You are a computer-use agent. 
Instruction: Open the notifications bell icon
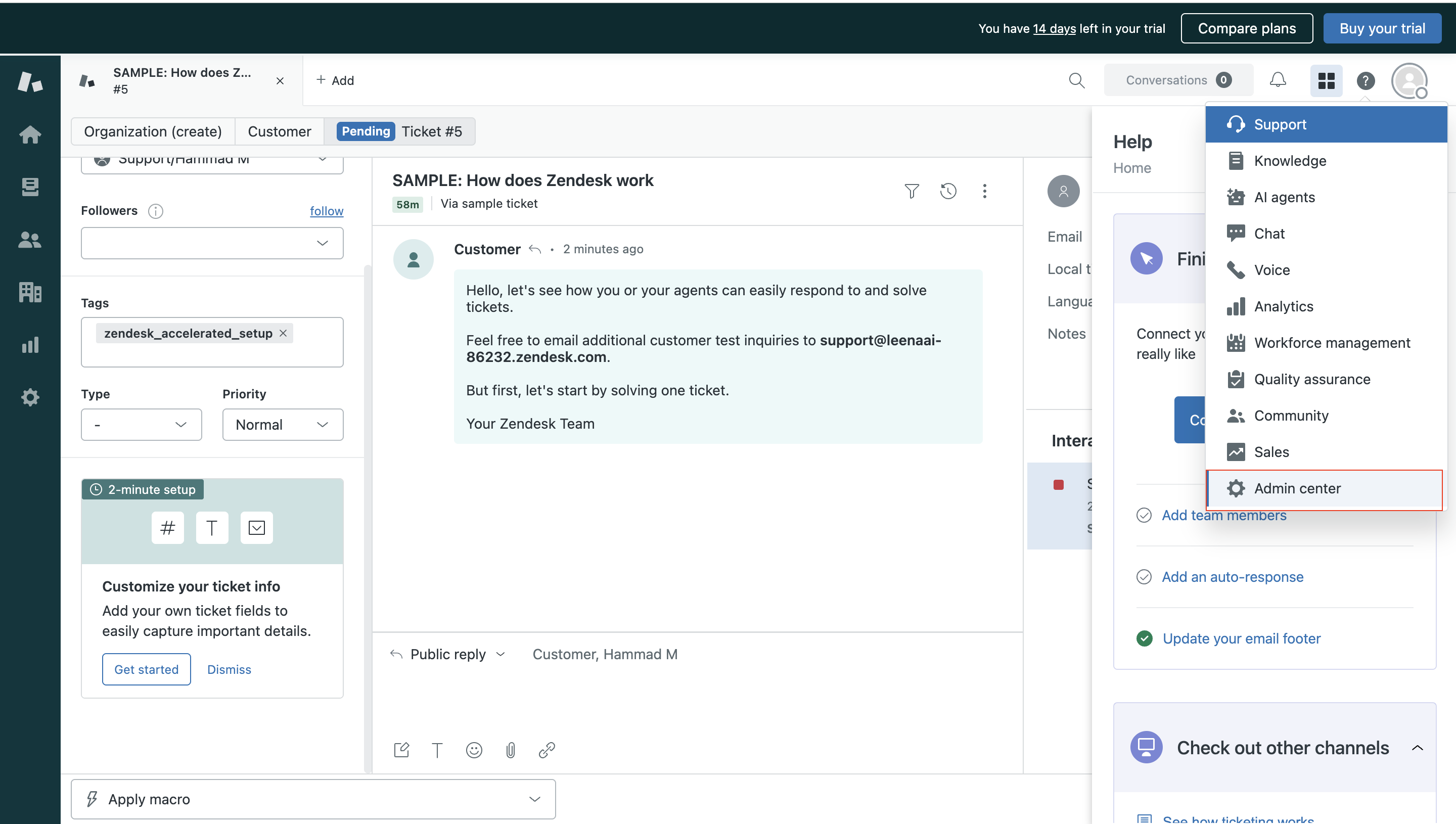(x=1277, y=80)
